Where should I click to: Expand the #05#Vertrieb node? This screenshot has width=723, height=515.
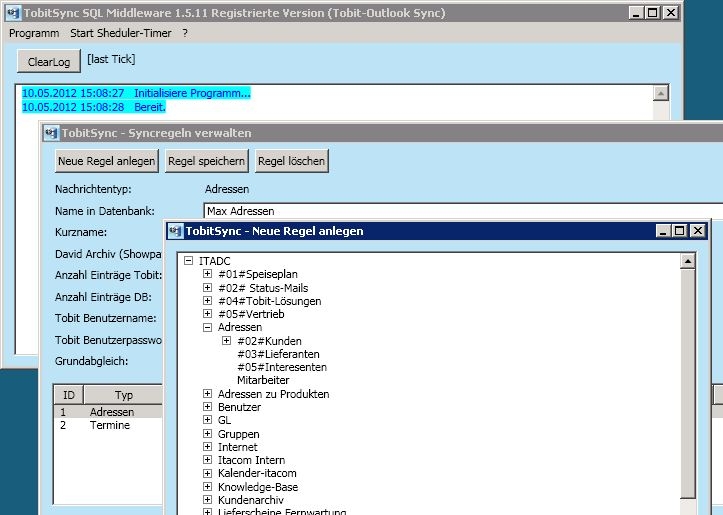coord(207,314)
